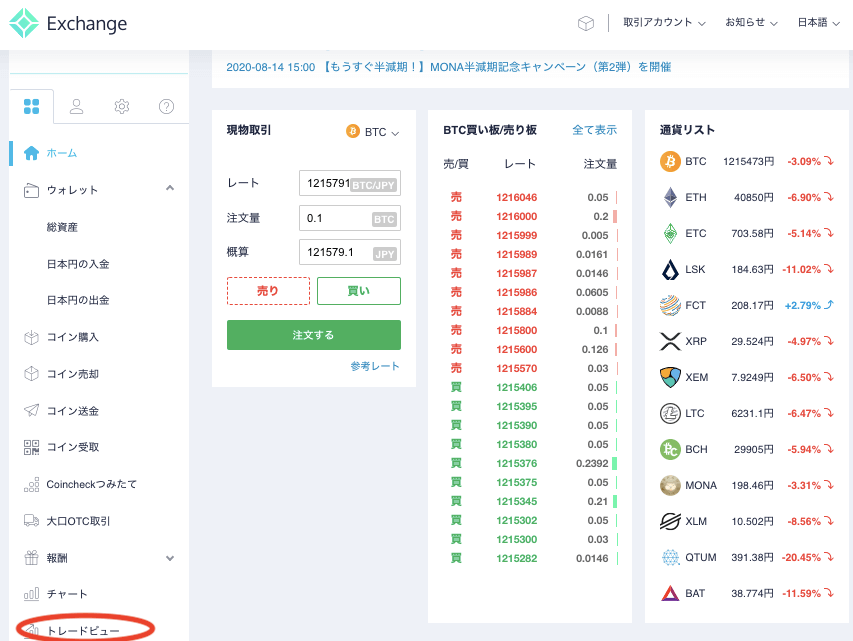Click the LTC icon in 通貨リスト

(670, 414)
